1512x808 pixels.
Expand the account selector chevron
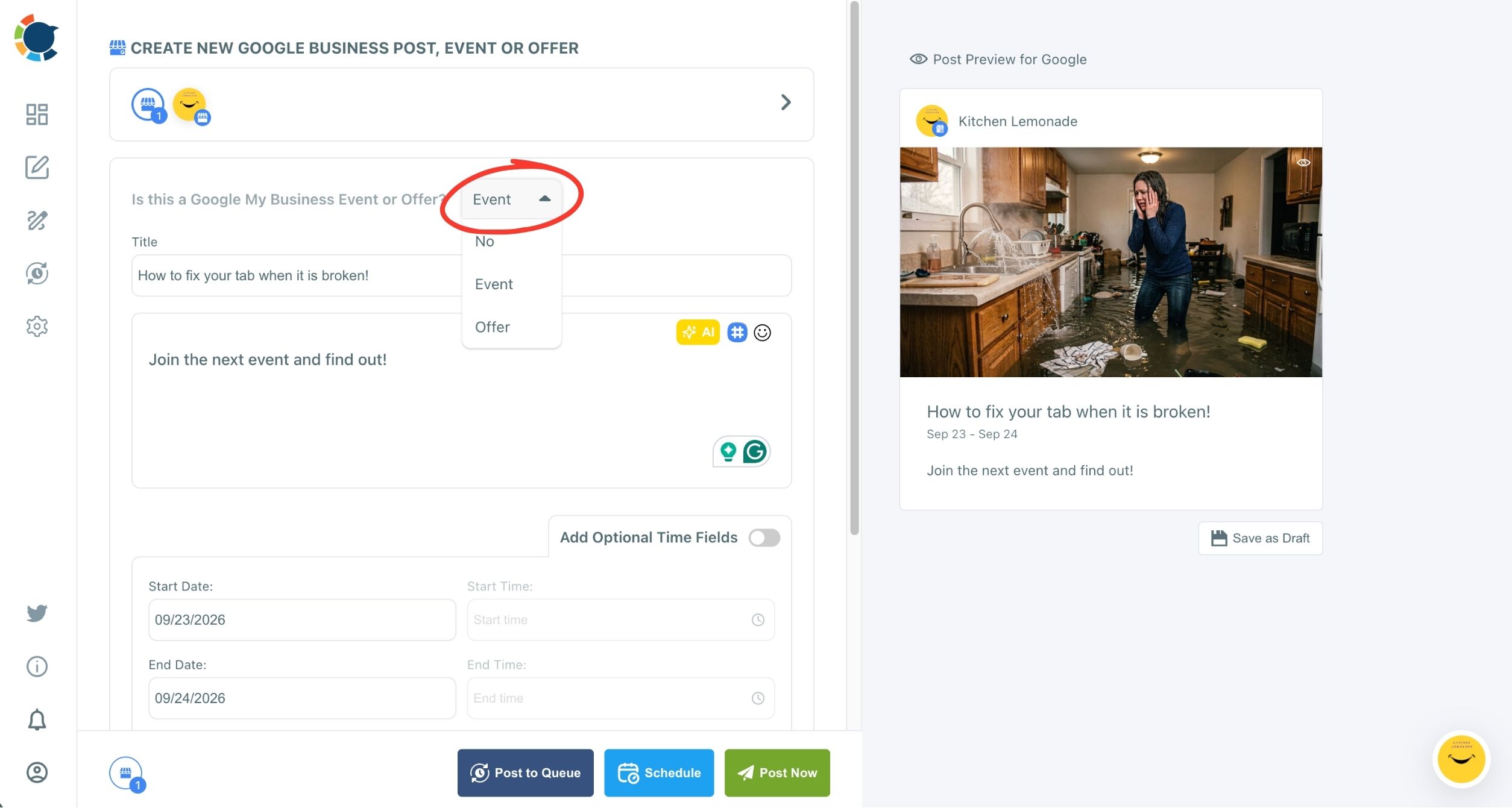coord(785,102)
